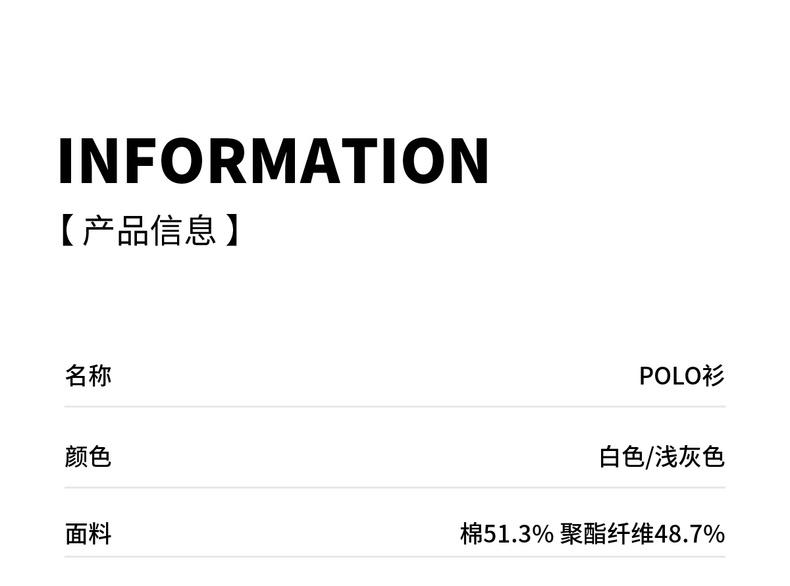Click the opening bracket before 产品信息
This screenshot has width=790, height=586.
point(67,231)
